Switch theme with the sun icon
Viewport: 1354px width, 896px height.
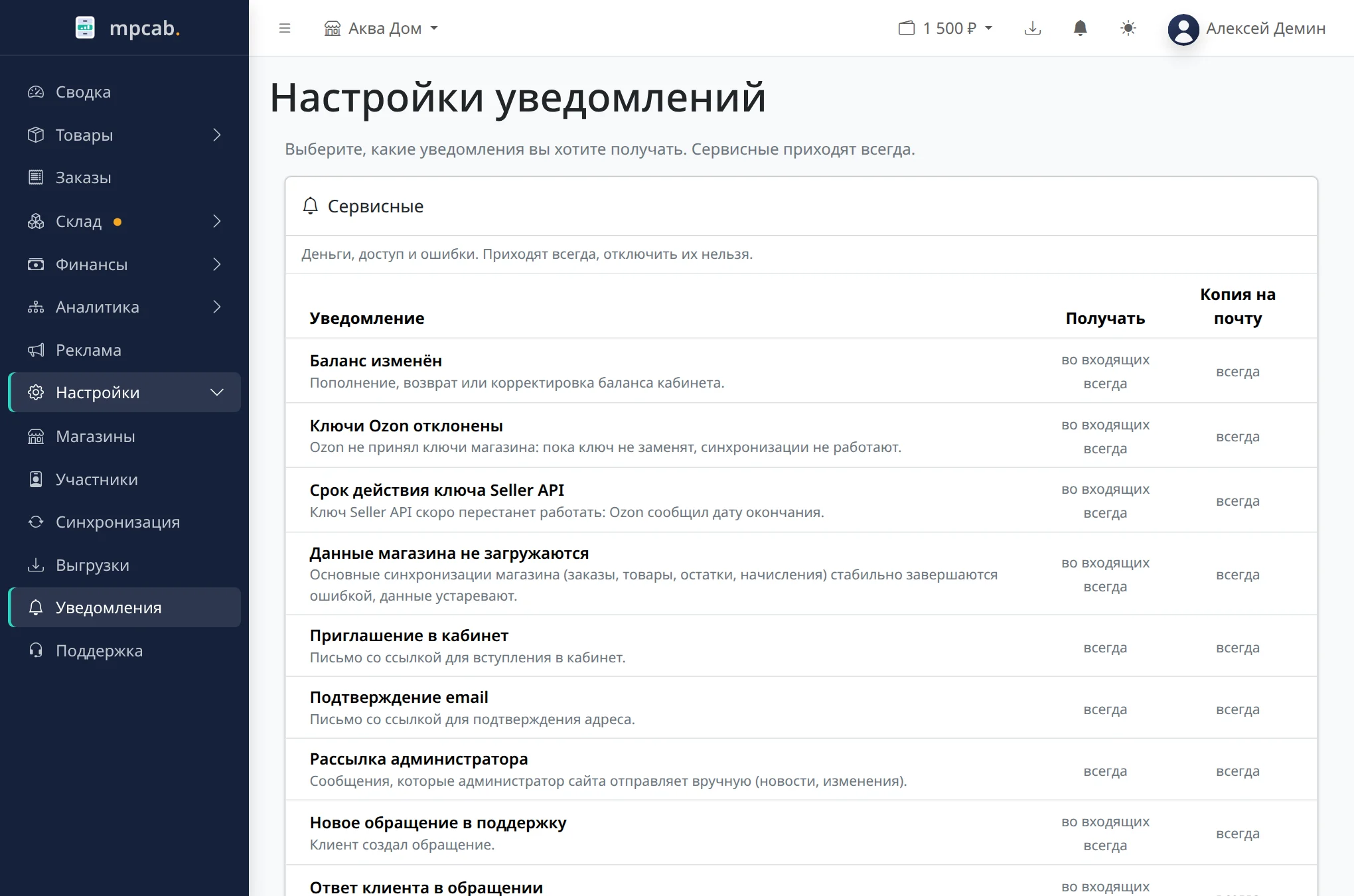(1128, 29)
